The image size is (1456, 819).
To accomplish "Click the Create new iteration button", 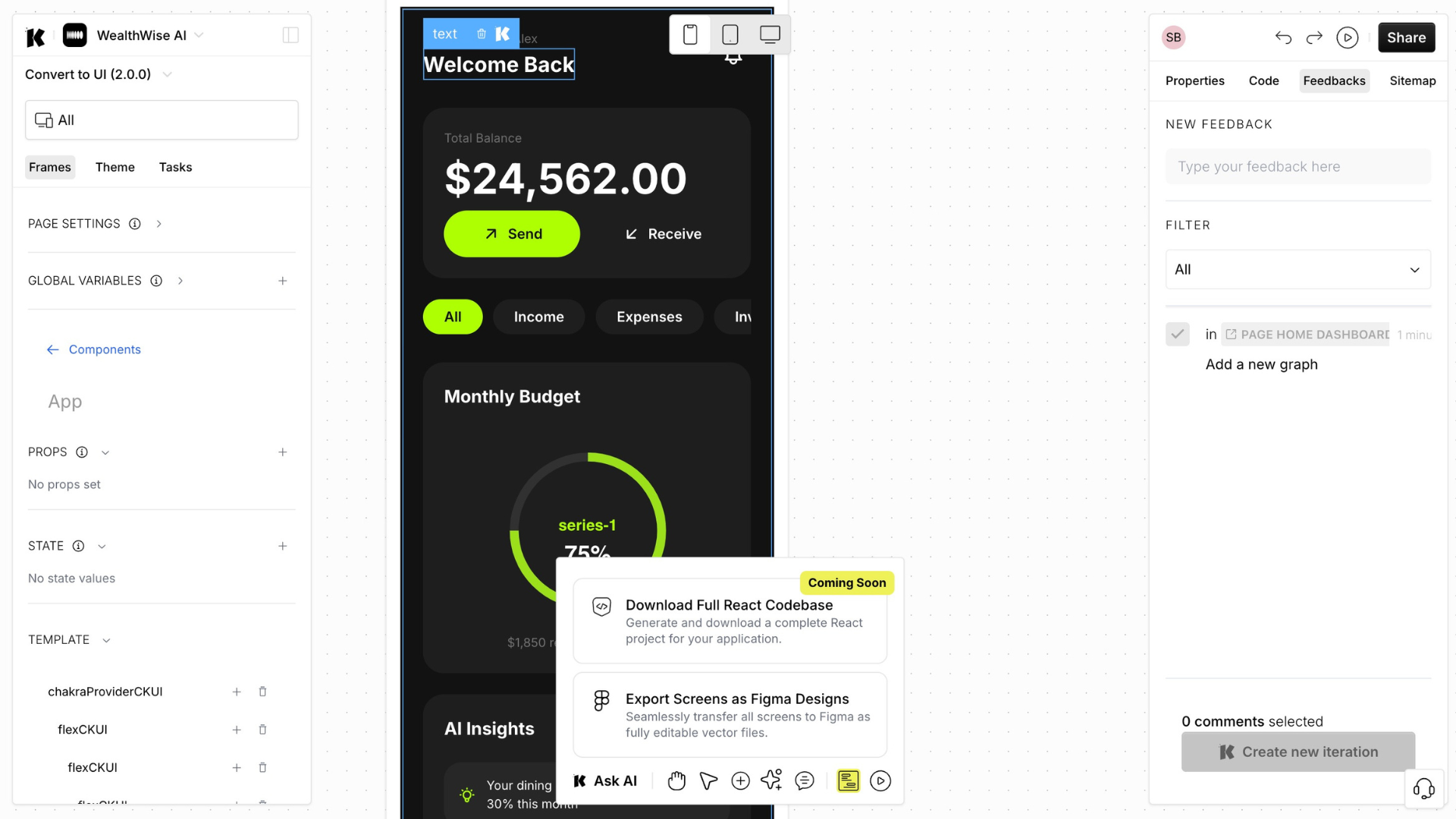I will coord(1298,751).
